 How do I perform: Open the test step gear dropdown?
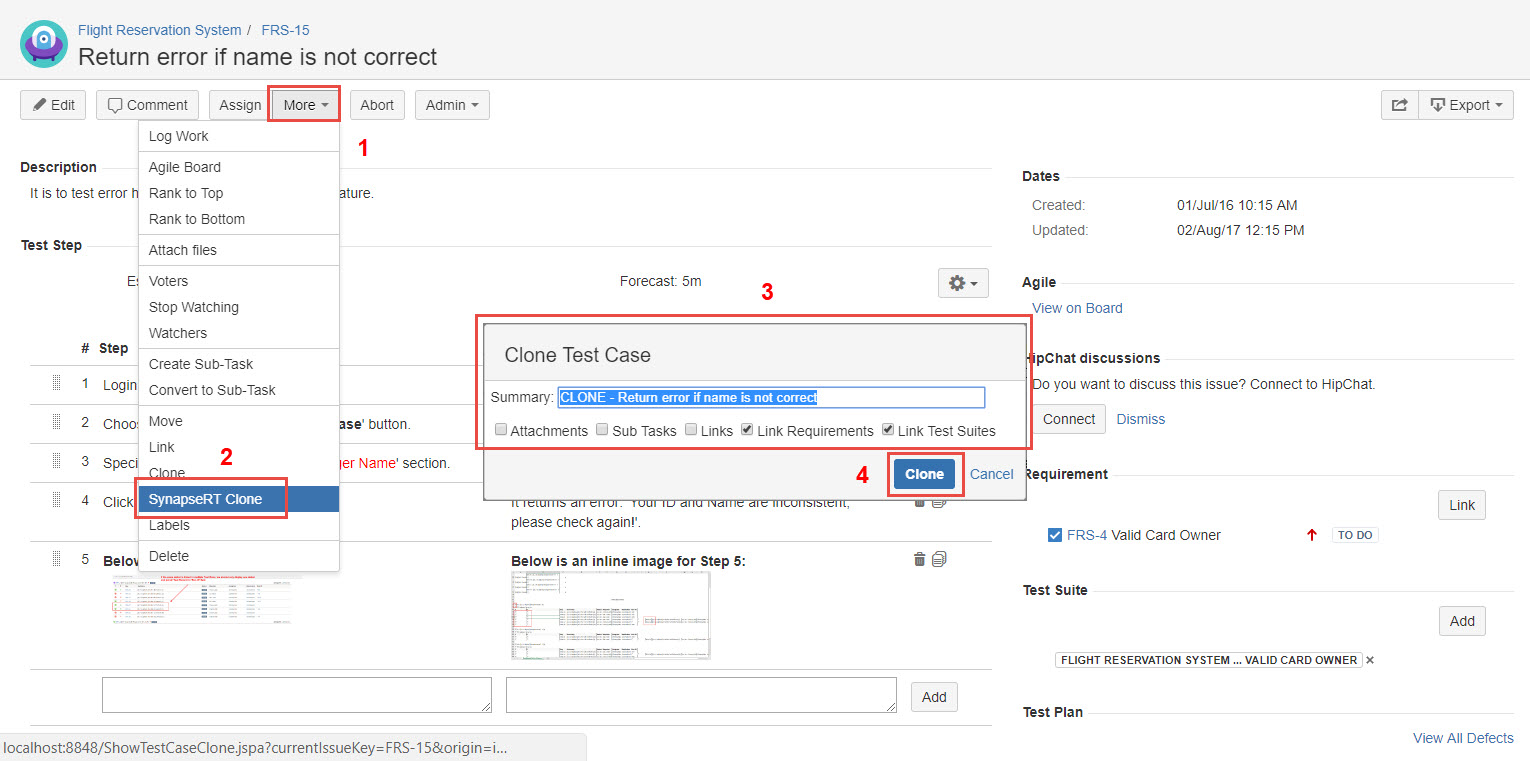(x=962, y=283)
